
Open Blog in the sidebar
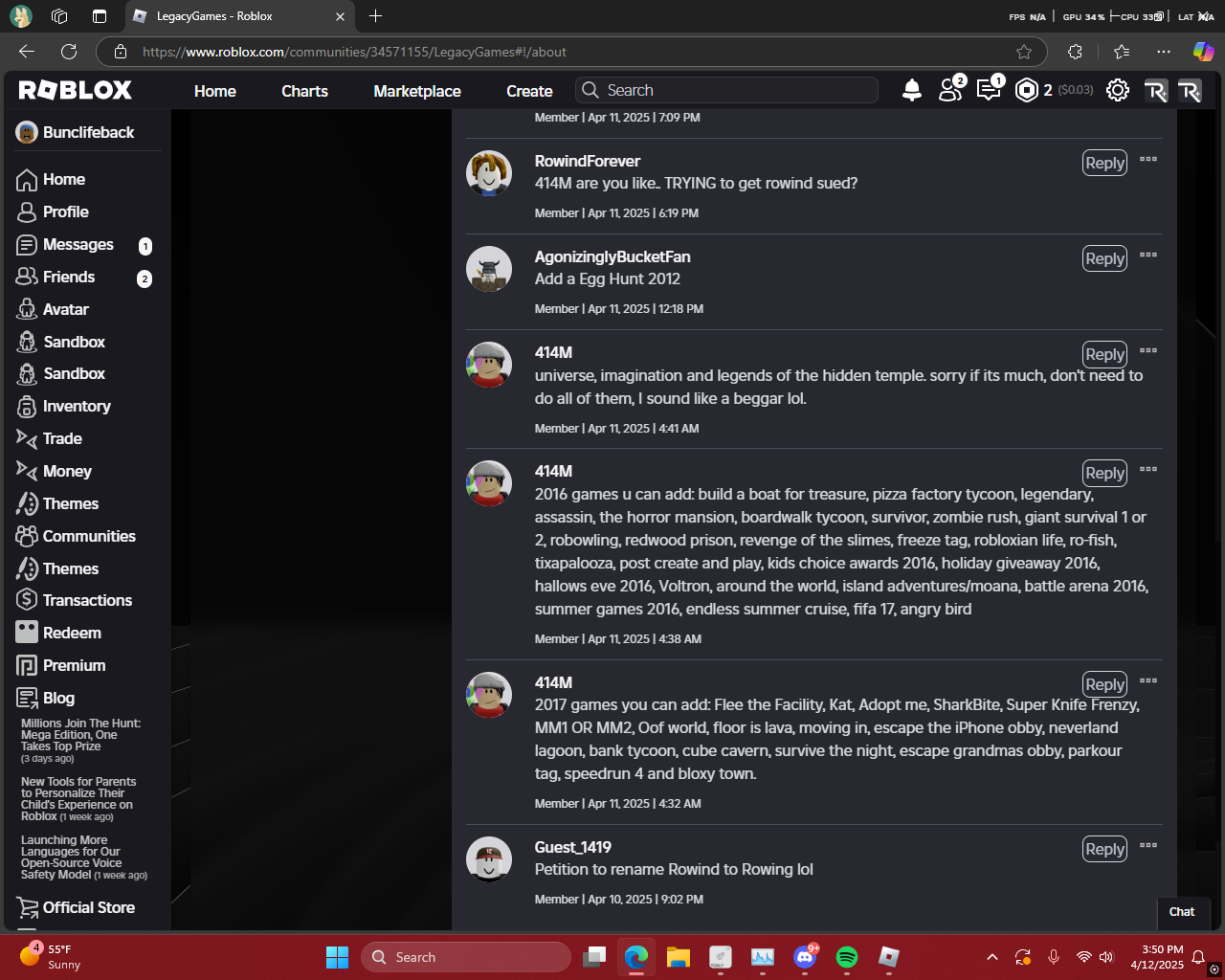coord(58,699)
